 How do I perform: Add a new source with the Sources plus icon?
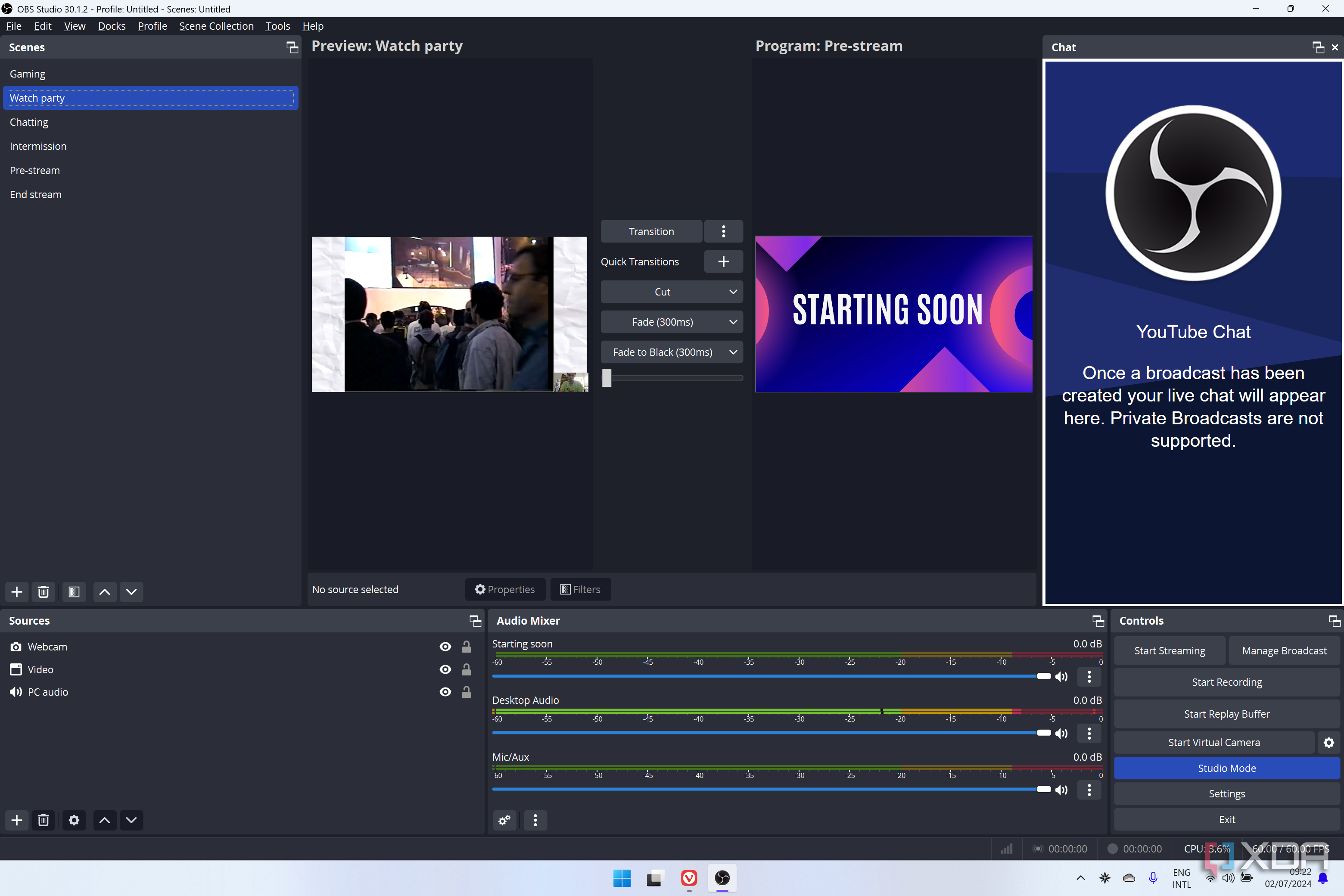16,820
